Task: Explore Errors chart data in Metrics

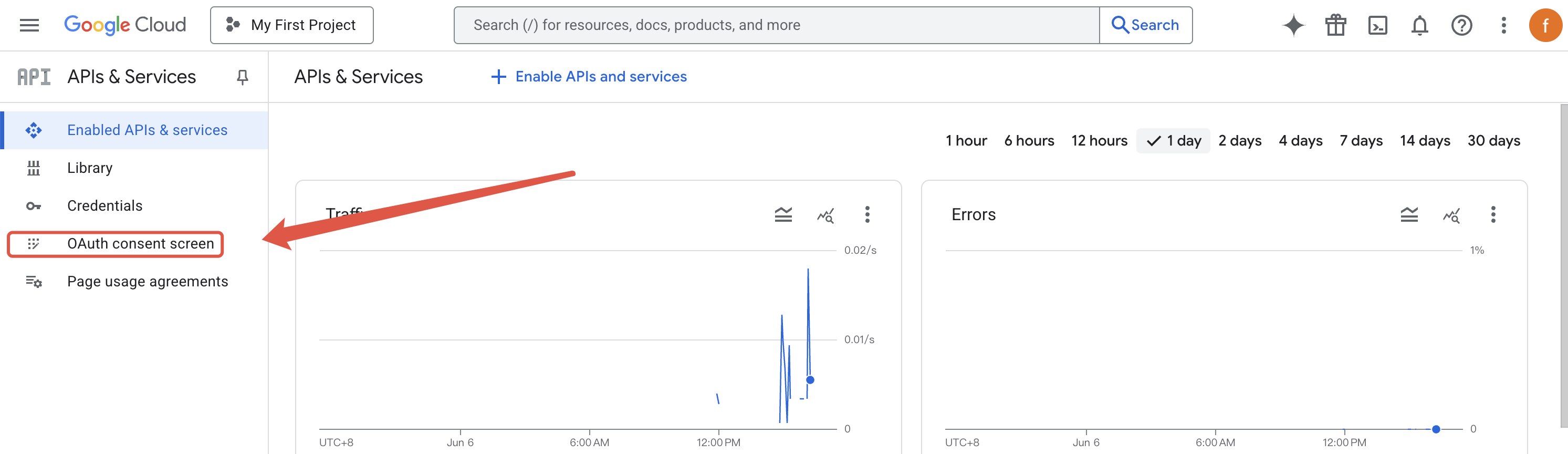Action: pyautogui.click(x=1451, y=215)
